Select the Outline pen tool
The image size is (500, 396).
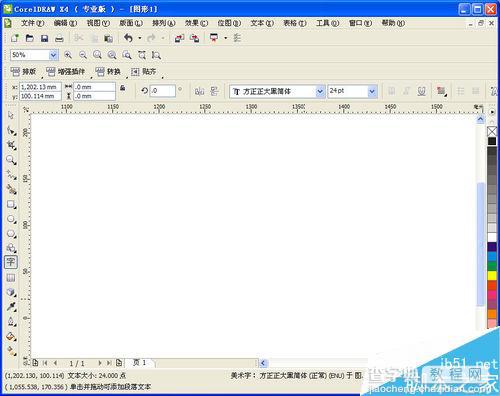(x=11, y=322)
